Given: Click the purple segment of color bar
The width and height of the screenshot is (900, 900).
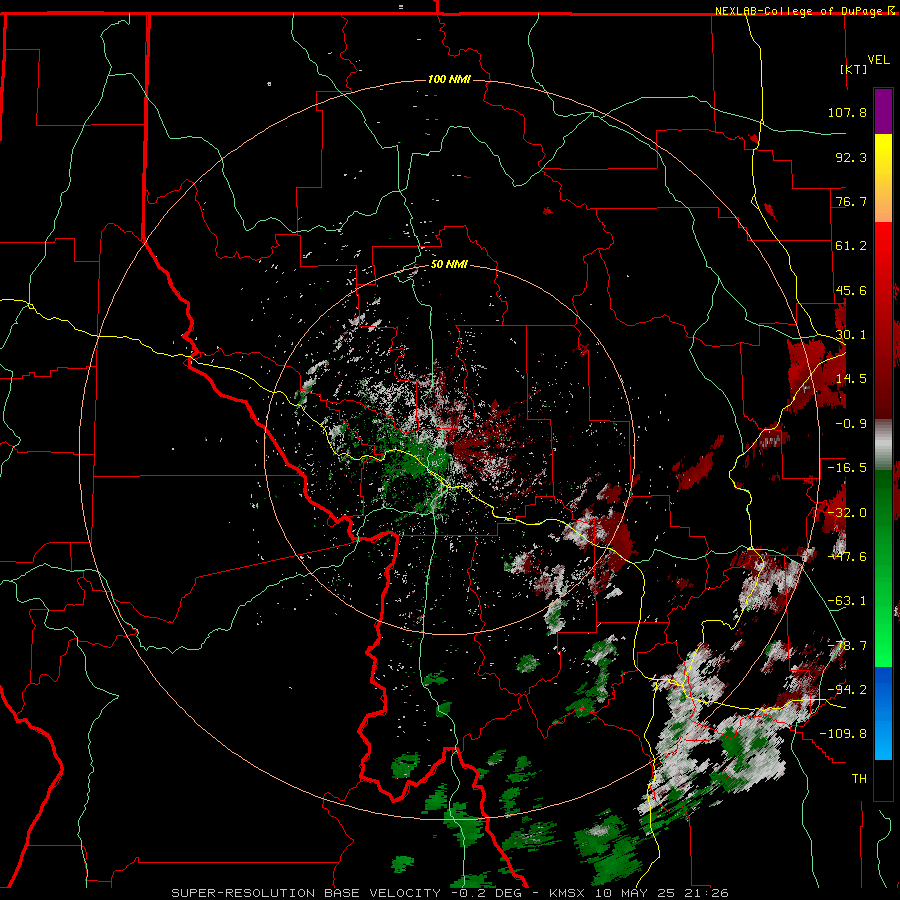Looking at the screenshot, I should pos(883,111).
